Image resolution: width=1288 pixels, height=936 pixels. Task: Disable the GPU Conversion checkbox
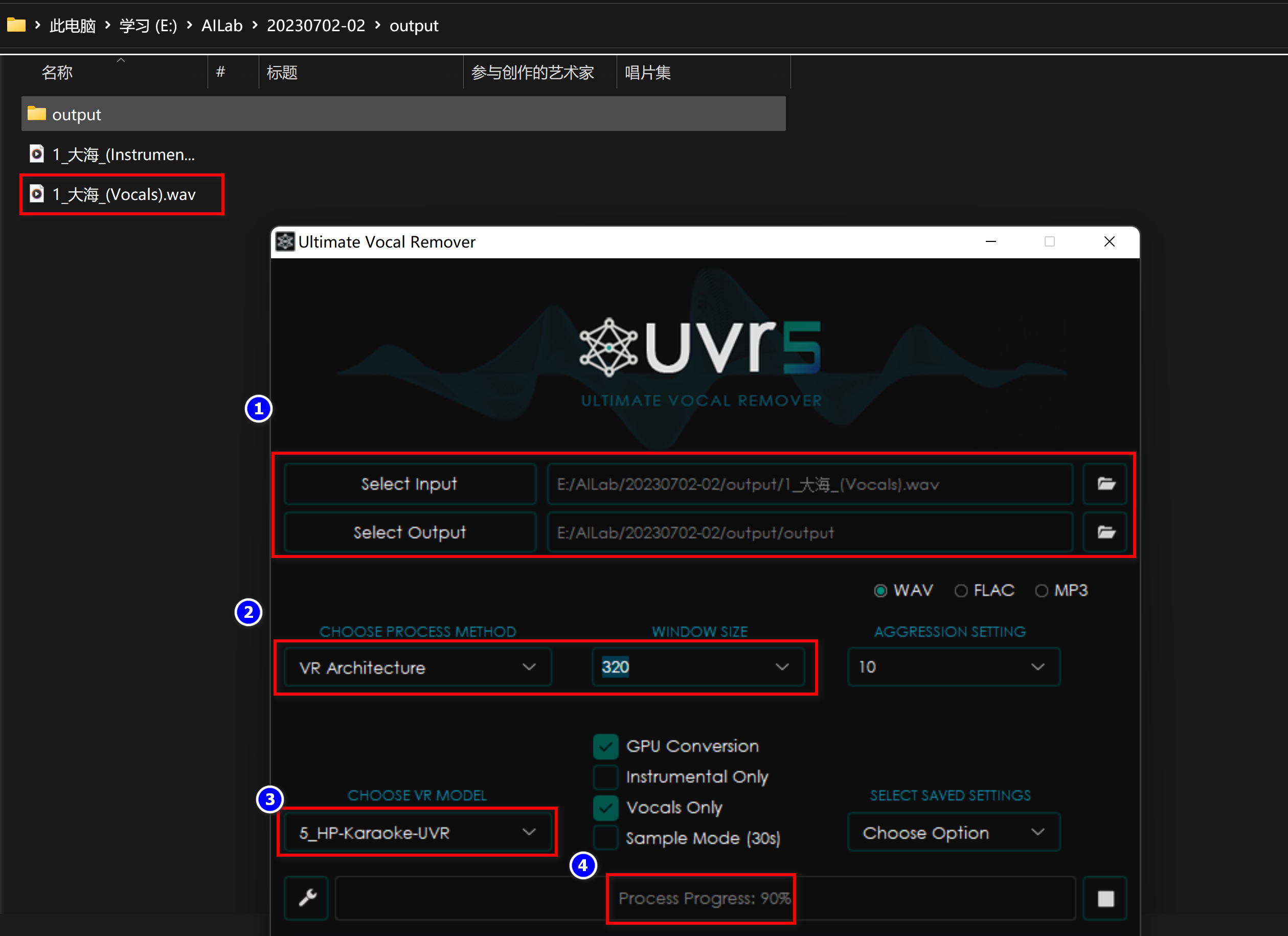(605, 746)
